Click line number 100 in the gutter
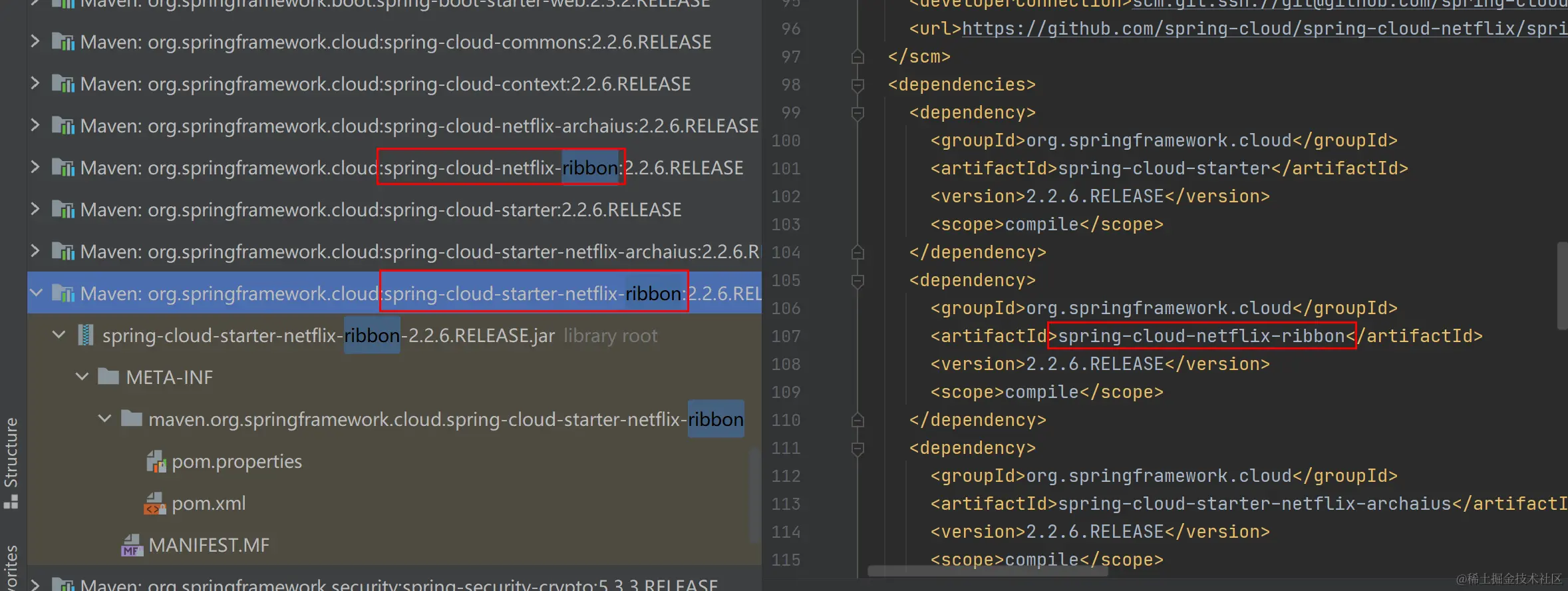The width and height of the screenshot is (1568, 591). 786,140
